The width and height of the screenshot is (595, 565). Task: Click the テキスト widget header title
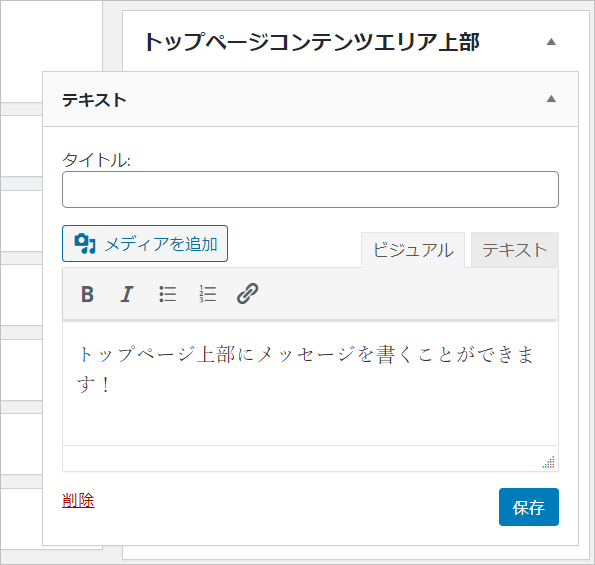click(x=94, y=100)
